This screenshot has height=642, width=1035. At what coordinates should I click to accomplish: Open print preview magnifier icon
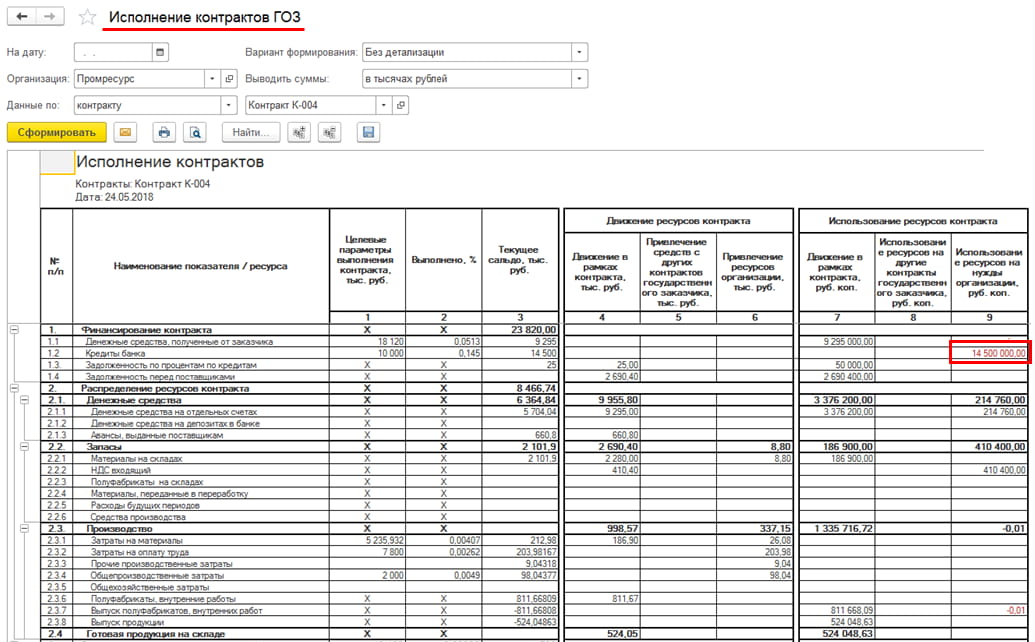click(x=195, y=133)
